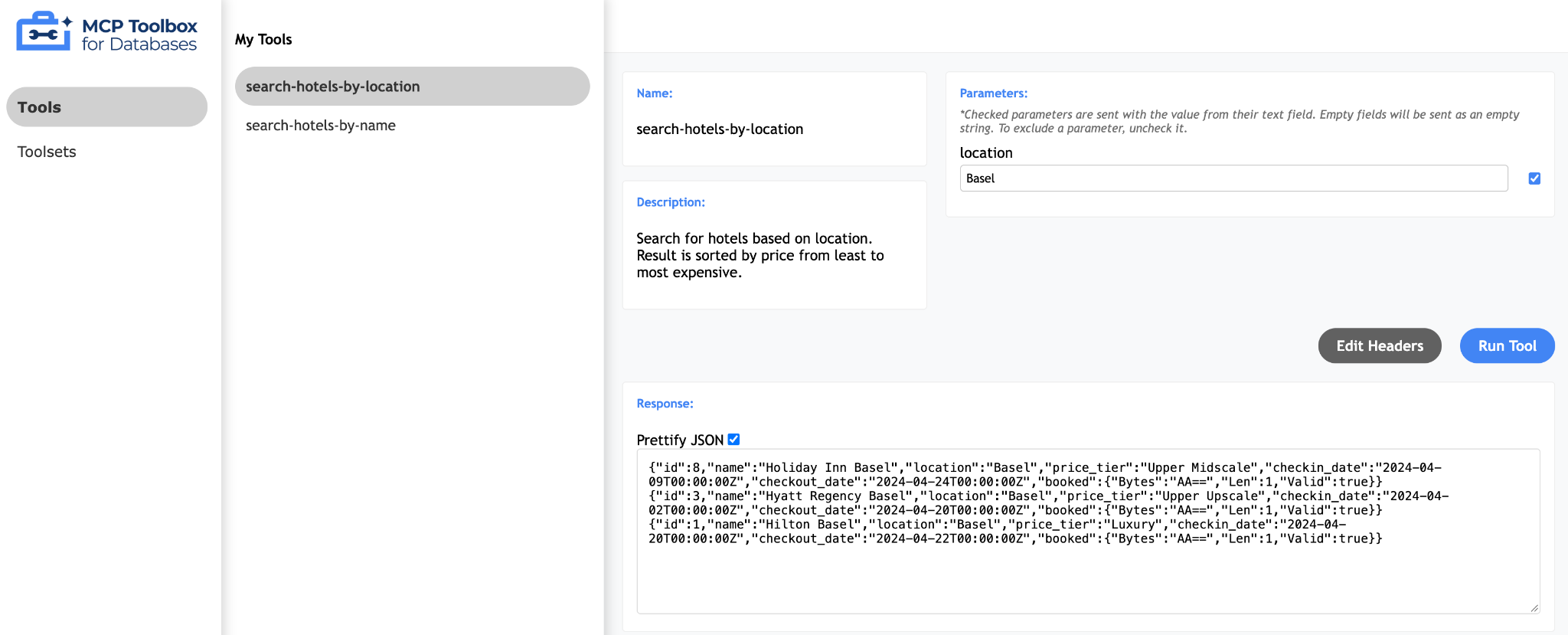1568x635 pixels.
Task: Toggle the Prettify JSON checkbox
Action: point(733,440)
